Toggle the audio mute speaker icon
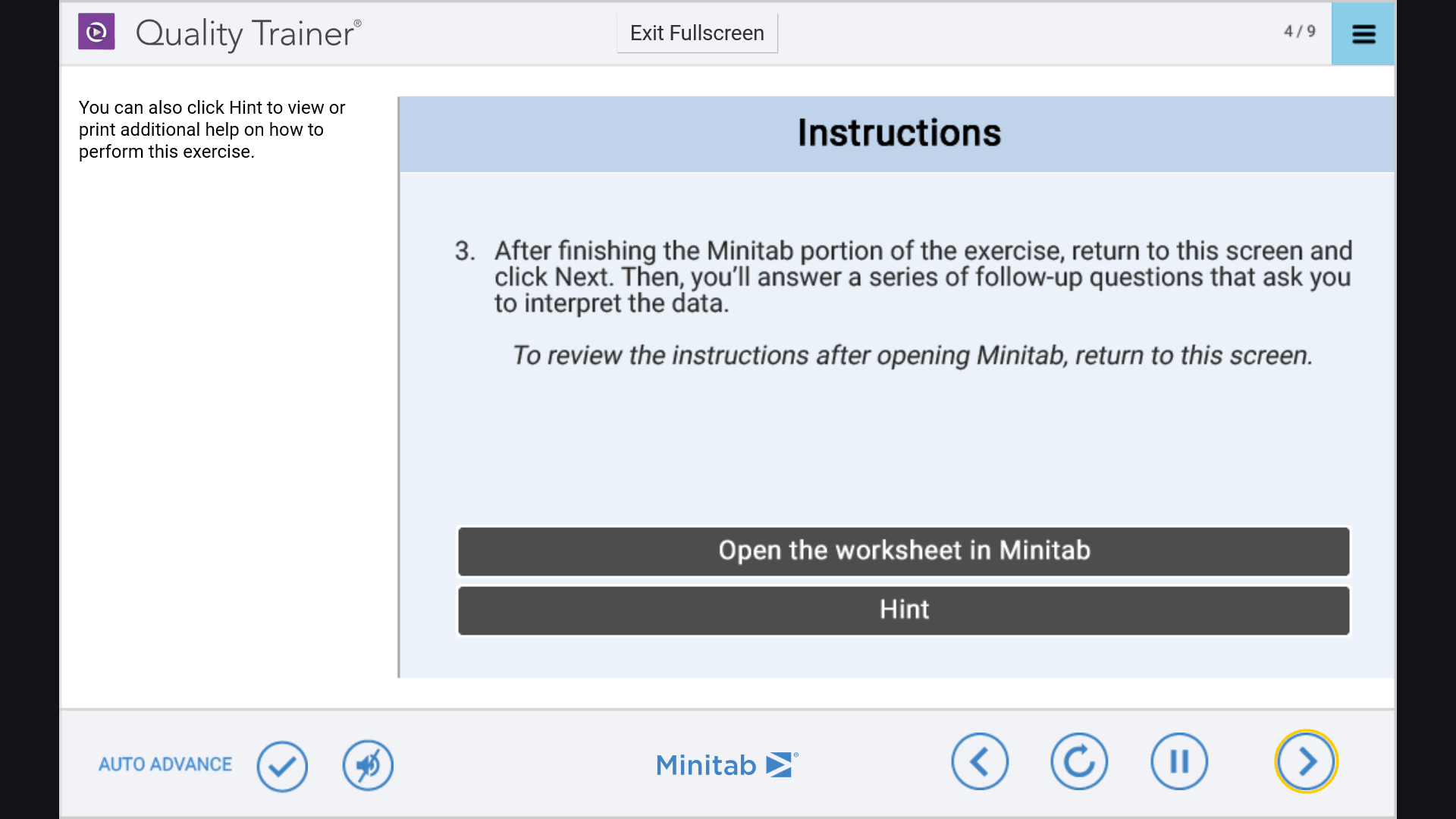This screenshot has height=819, width=1456. pyautogui.click(x=368, y=765)
